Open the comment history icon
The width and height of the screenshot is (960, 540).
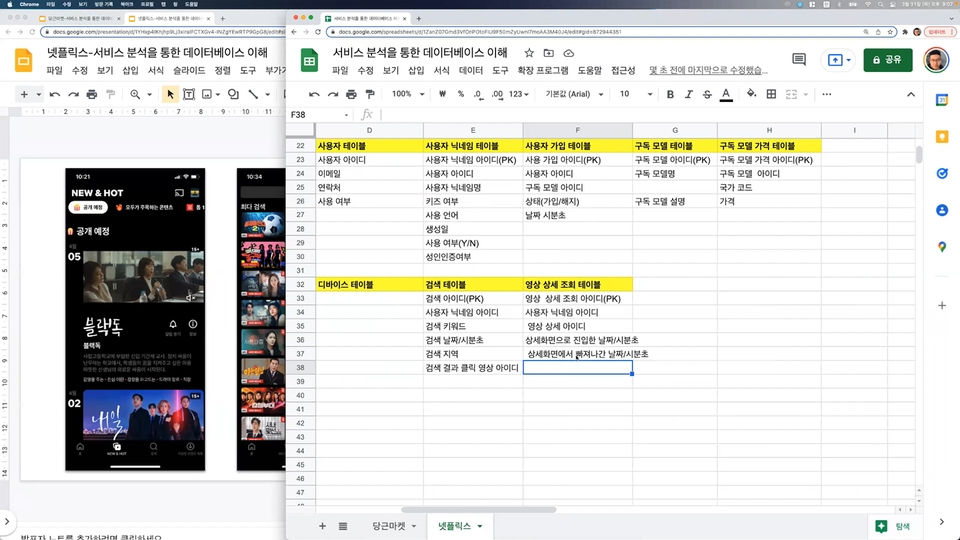pyautogui.click(x=799, y=59)
